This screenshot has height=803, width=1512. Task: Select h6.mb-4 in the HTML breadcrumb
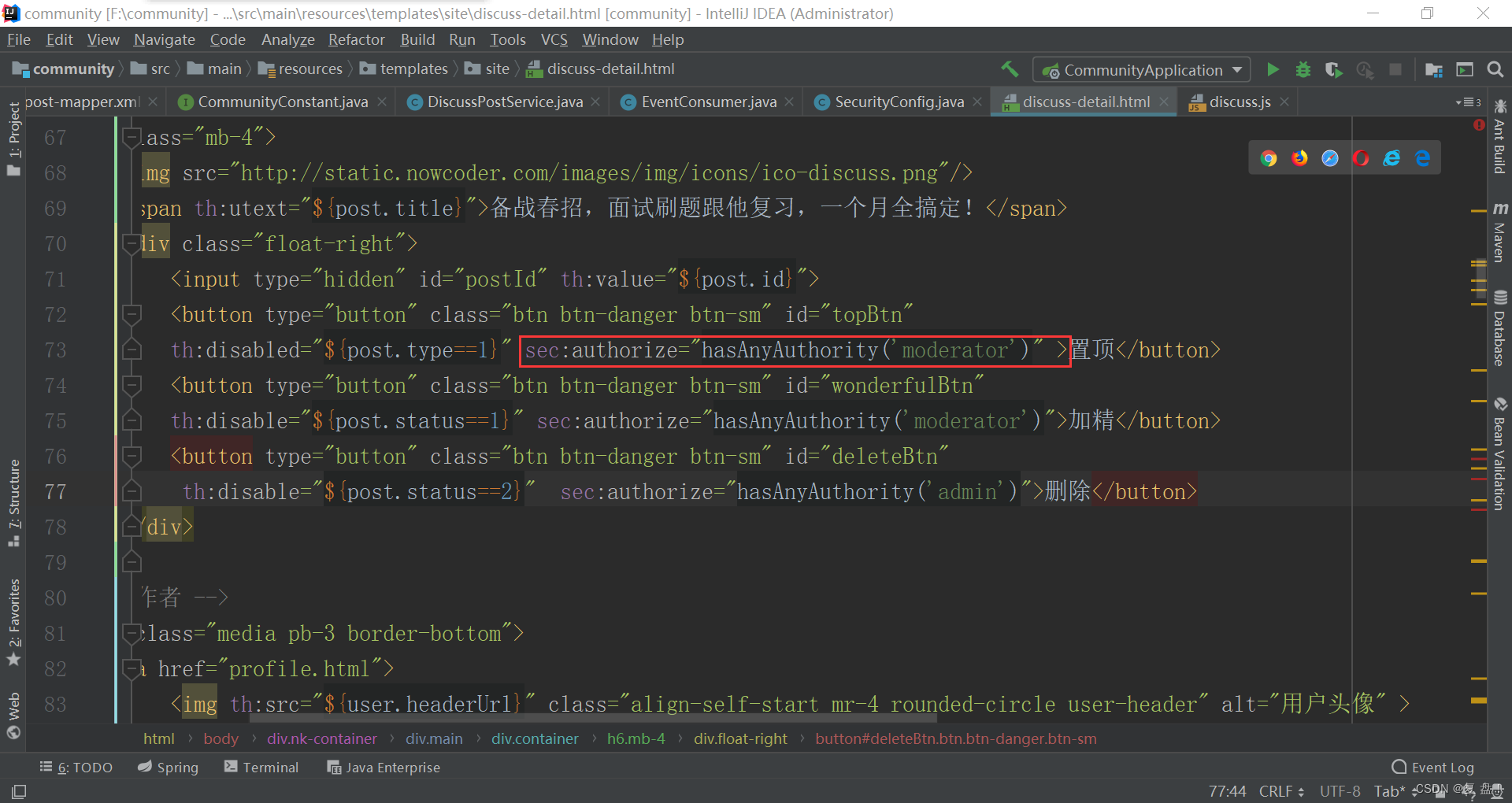point(636,738)
